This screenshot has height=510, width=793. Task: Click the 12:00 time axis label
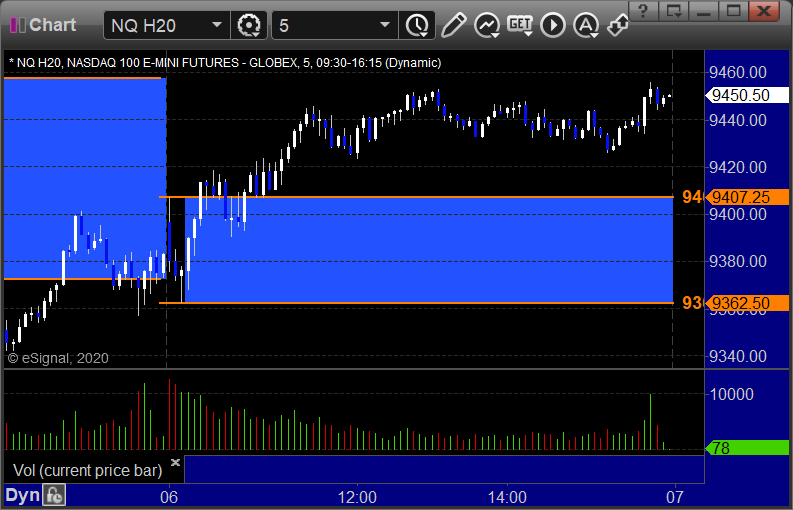[357, 497]
